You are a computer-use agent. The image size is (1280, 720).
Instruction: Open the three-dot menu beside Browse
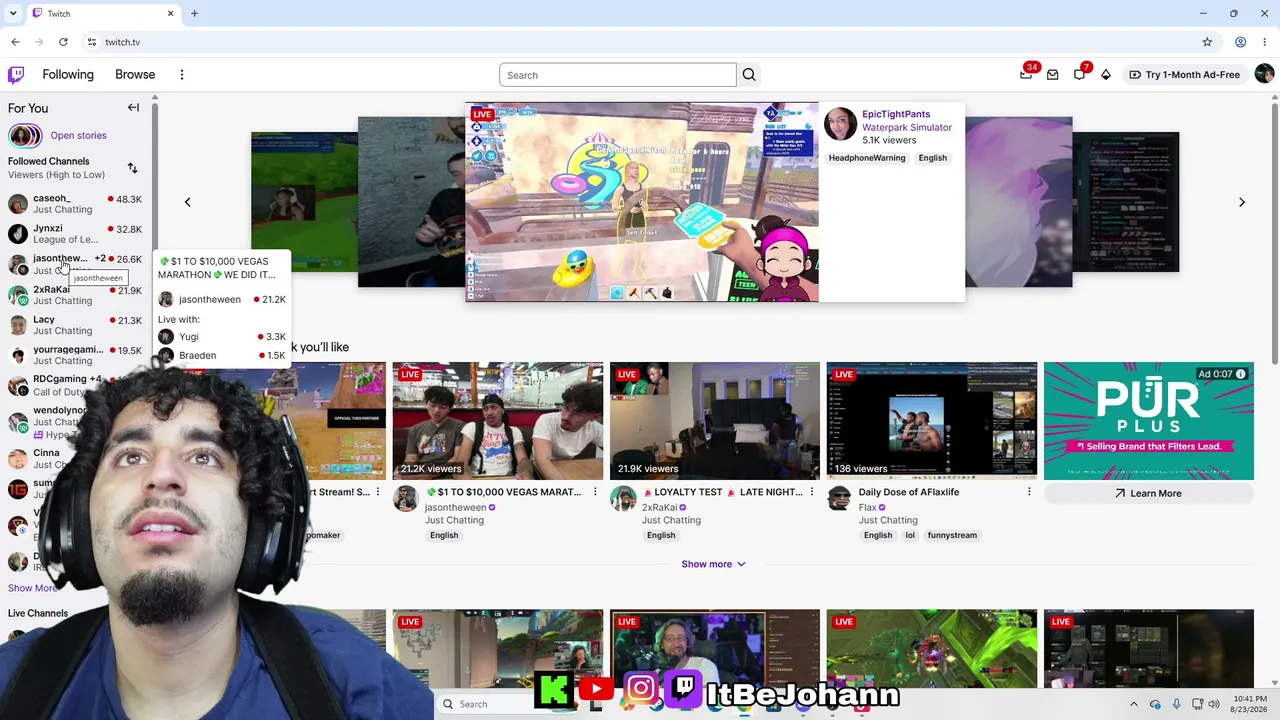click(x=182, y=75)
